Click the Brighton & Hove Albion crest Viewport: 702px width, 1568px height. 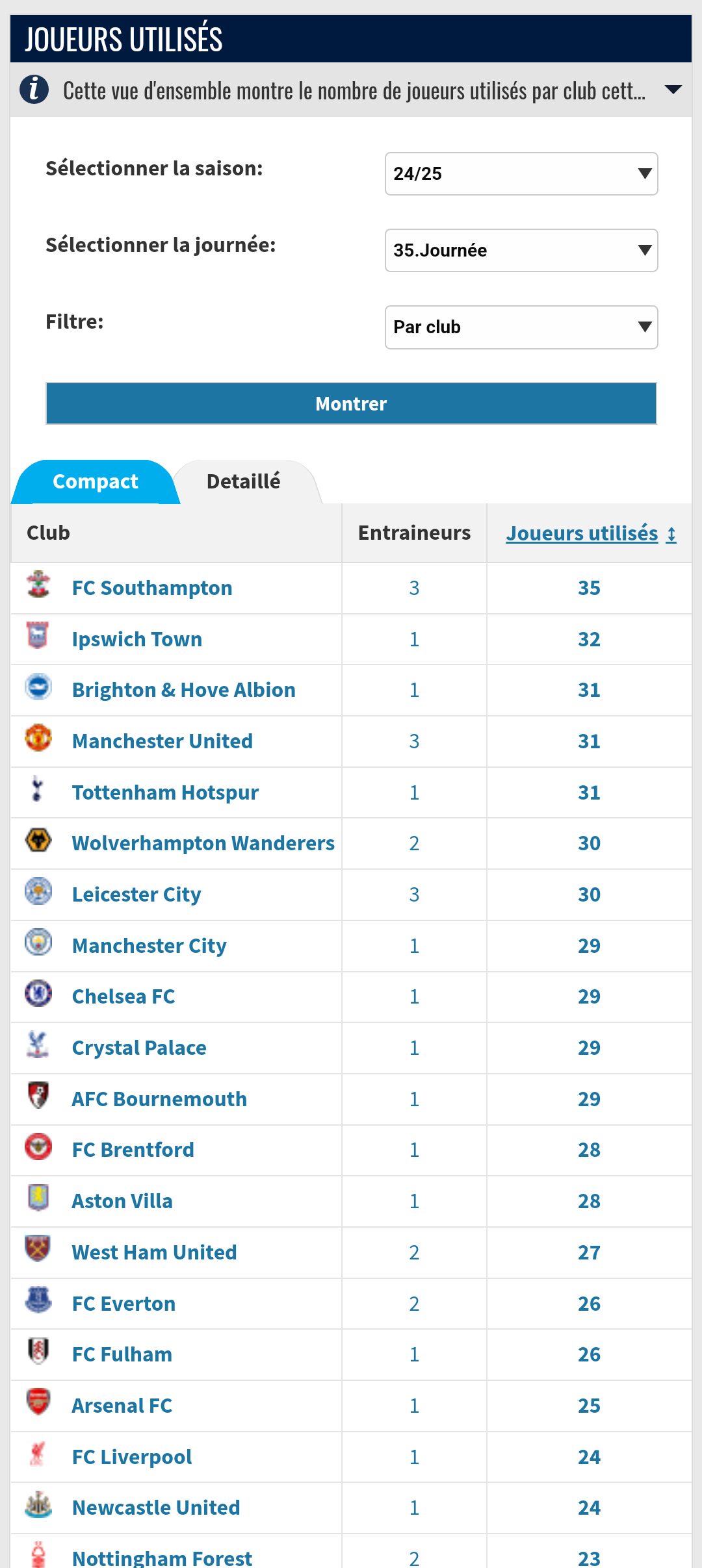click(38, 687)
